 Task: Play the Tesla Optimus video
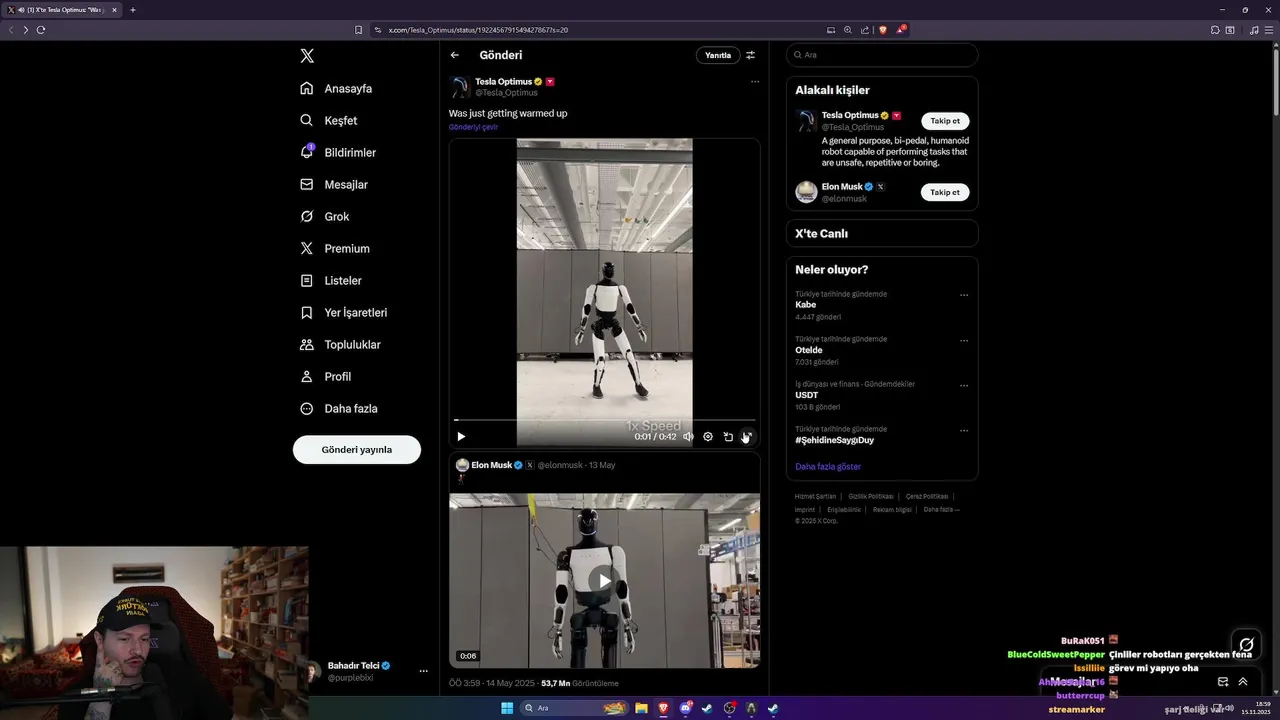click(x=461, y=436)
